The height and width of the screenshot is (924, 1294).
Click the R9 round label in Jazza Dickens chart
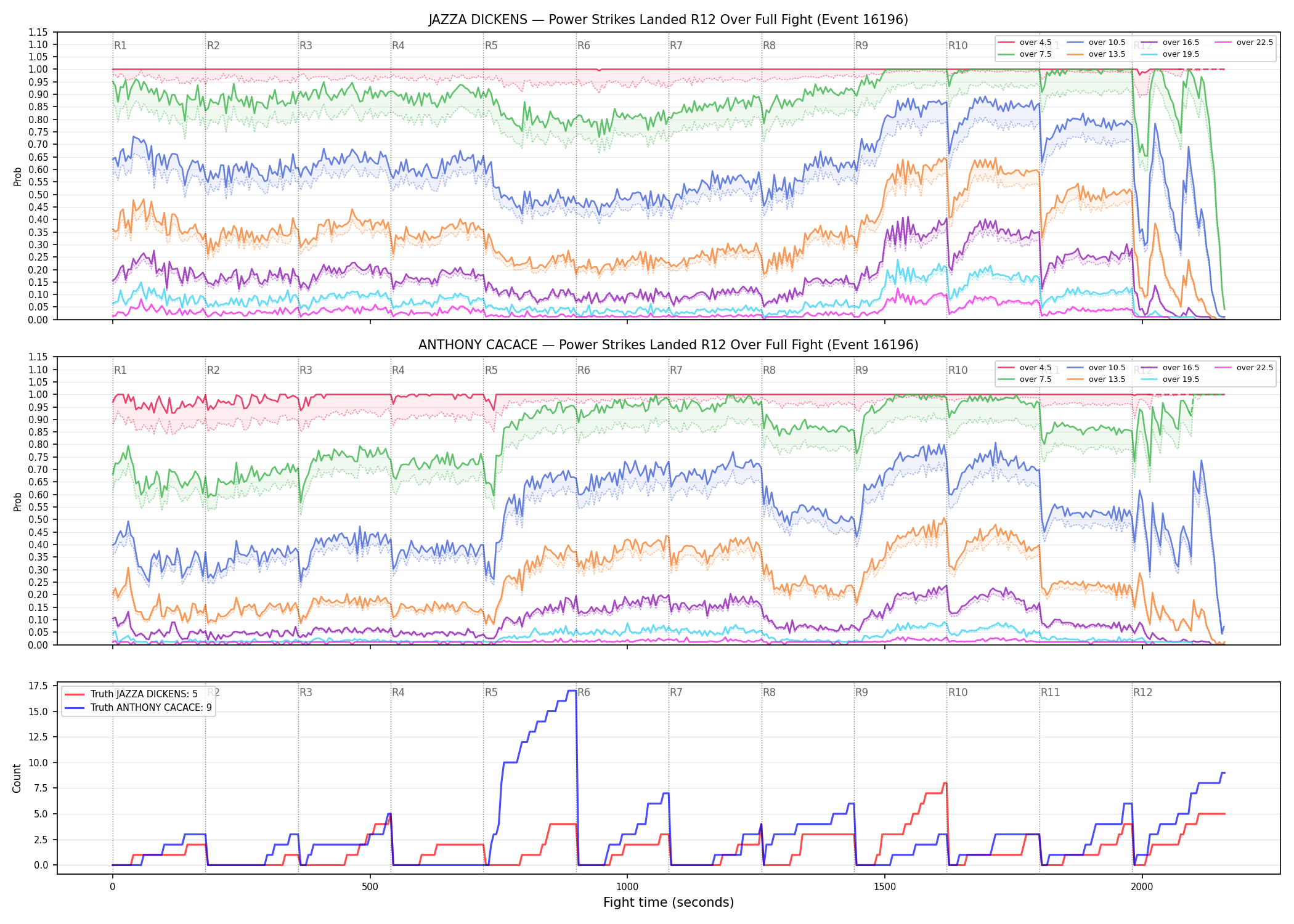861,46
